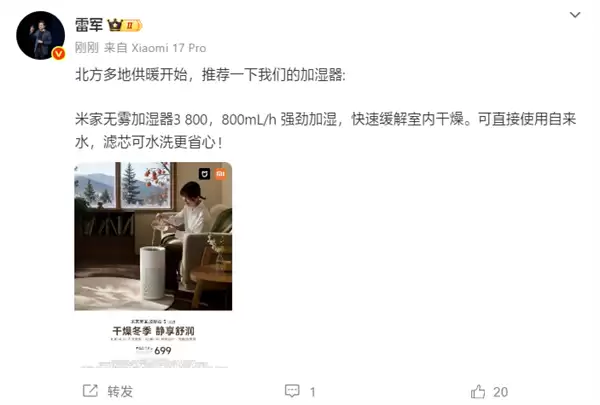Image resolution: width=600 pixels, height=405 pixels.
Task: Click the 699 price in the poster
Action: pyautogui.click(x=163, y=350)
